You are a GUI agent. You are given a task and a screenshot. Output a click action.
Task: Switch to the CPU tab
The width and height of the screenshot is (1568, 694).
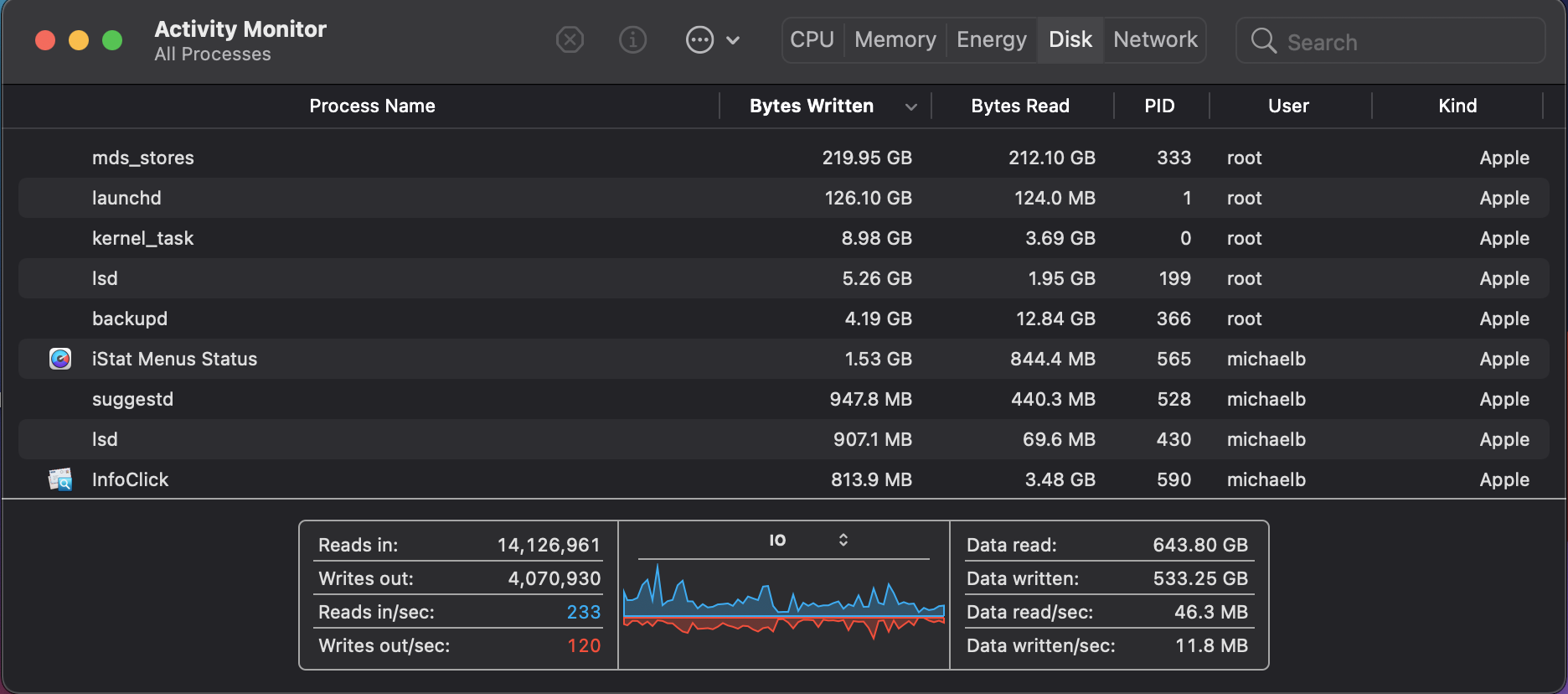(812, 39)
